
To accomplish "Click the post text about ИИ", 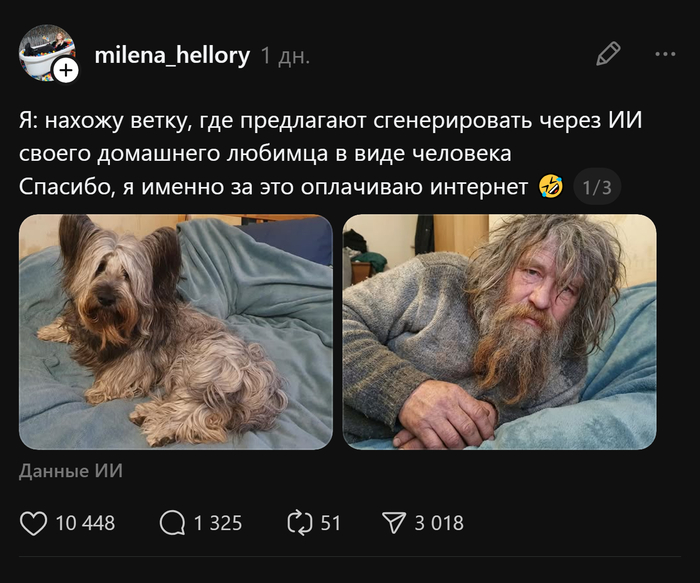I will [330, 154].
